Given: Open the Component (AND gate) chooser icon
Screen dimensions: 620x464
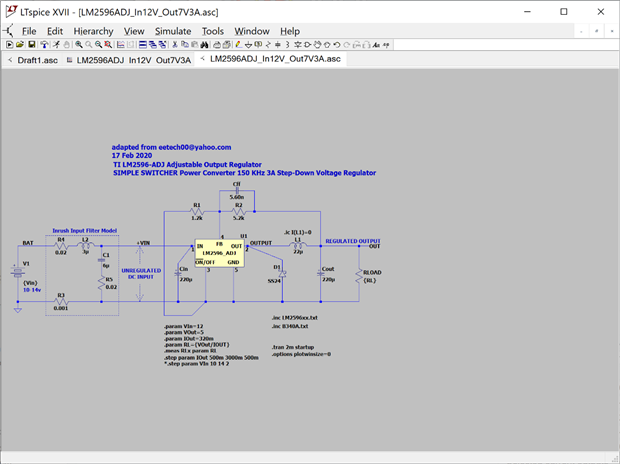Looking at the screenshot, I should click(308, 45).
